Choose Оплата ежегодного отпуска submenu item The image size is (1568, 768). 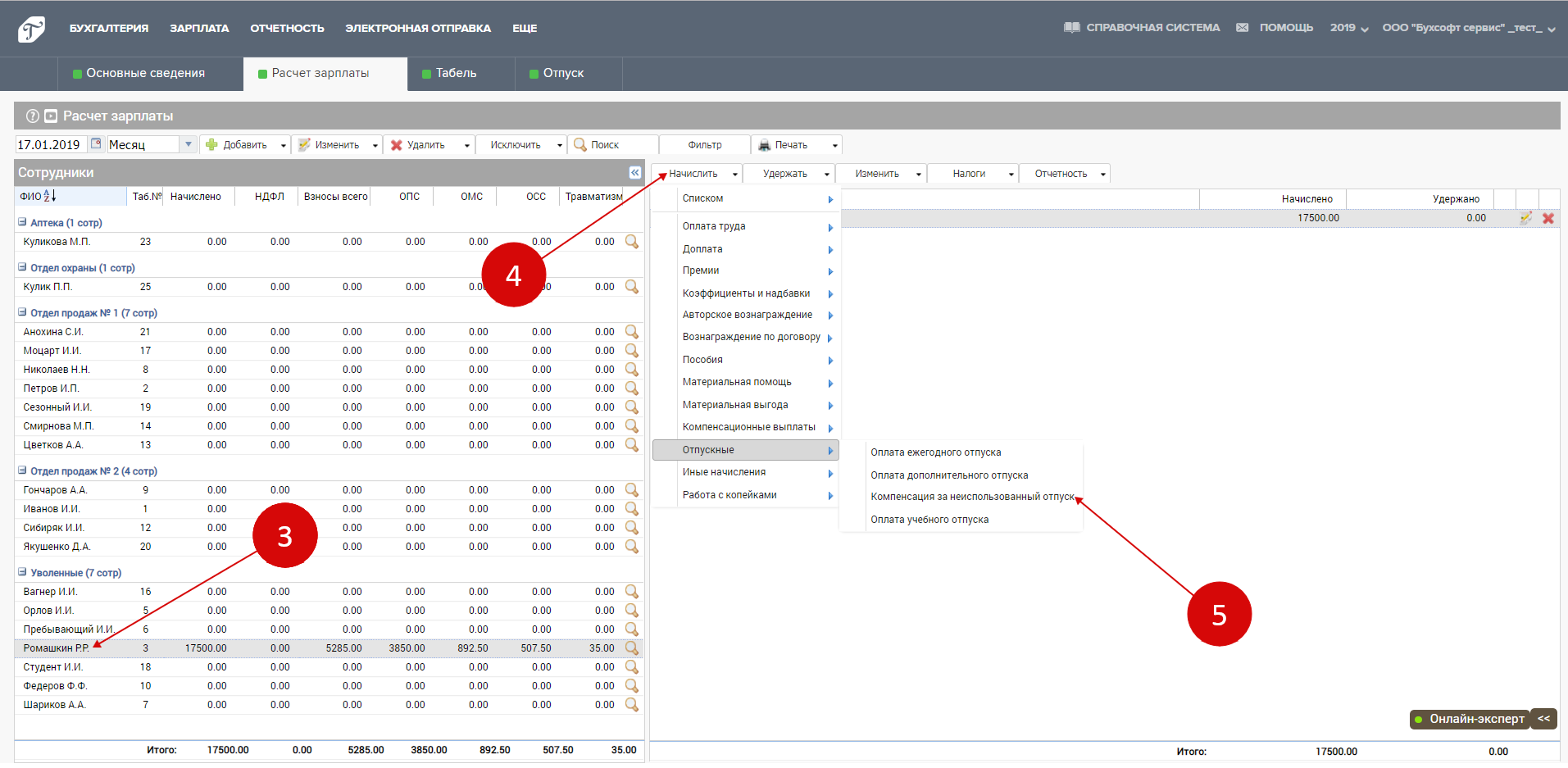[936, 452]
